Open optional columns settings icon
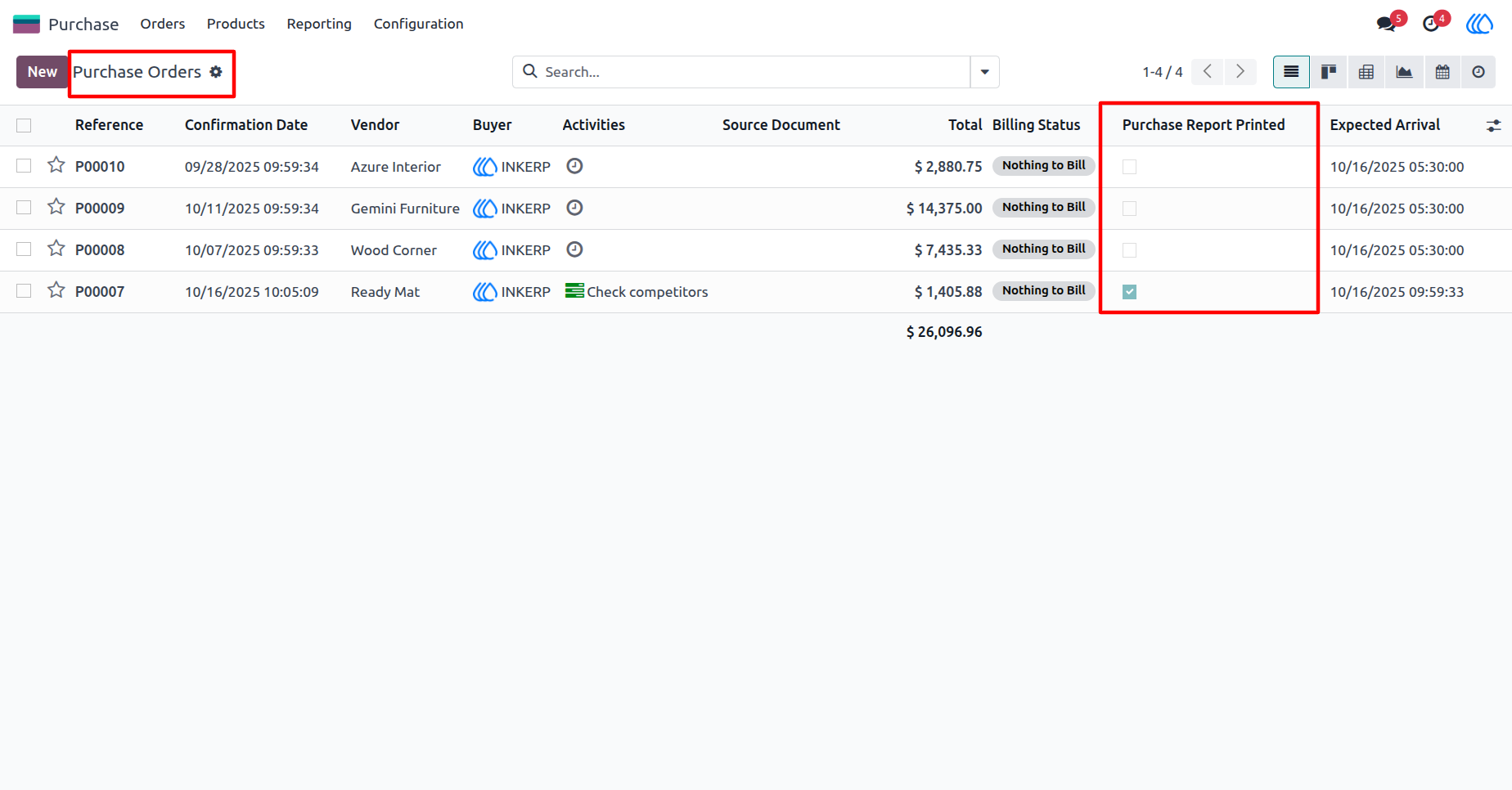 point(1494,125)
